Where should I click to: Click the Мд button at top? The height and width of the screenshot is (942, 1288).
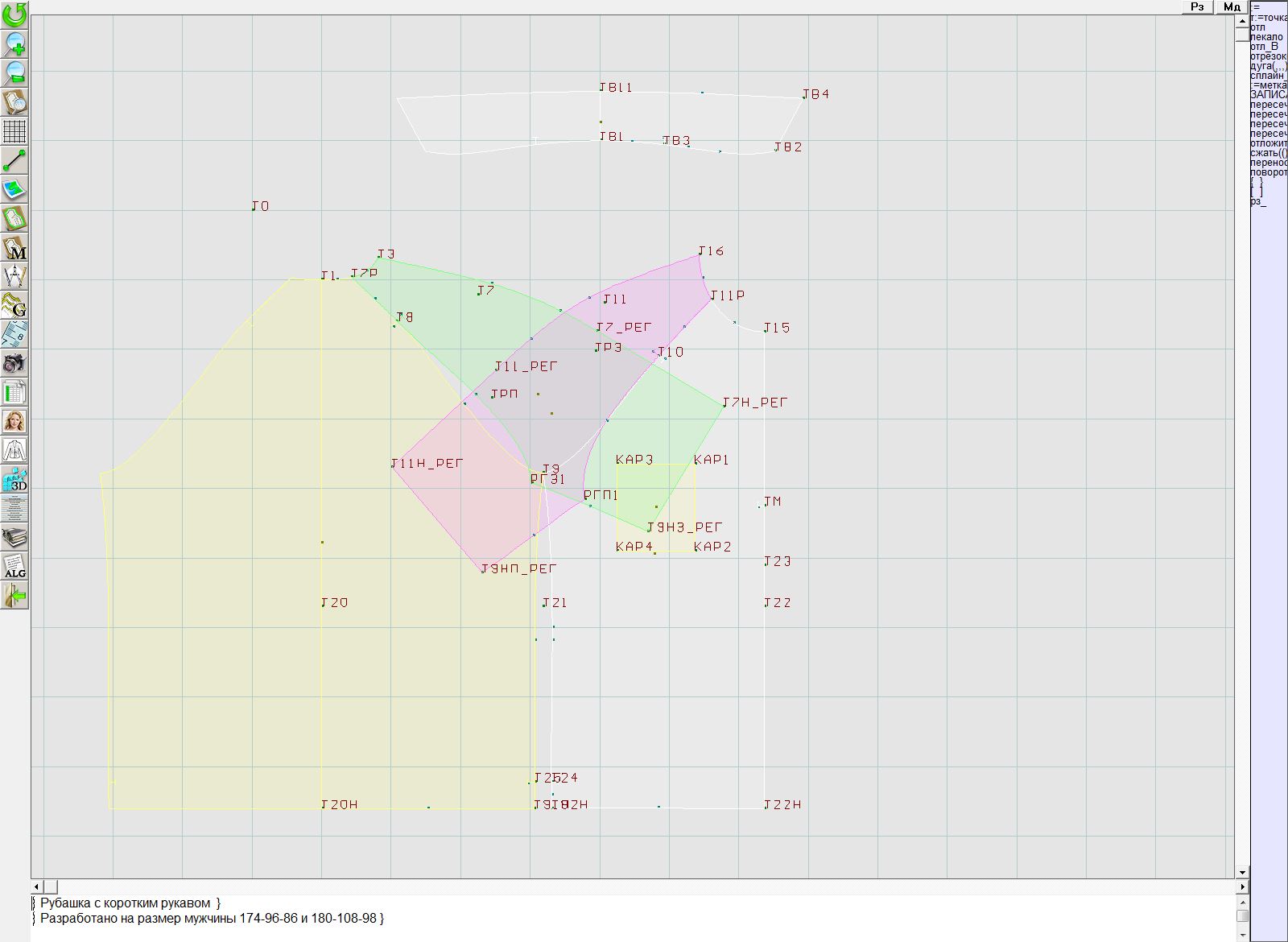(x=1232, y=6)
